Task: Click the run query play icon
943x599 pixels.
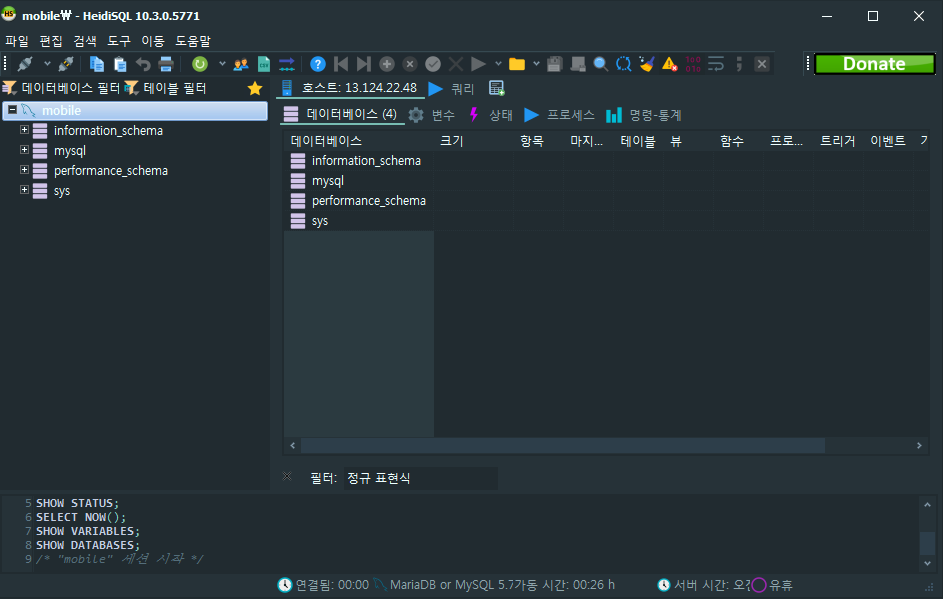Action: tap(478, 64)
